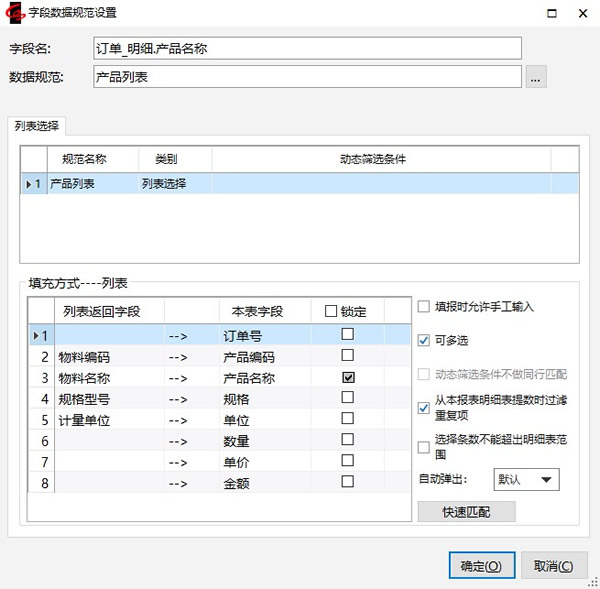This screenshot has width=600, height=589.
Task: Click the 数据规范 text field
Action: (307, 77)
